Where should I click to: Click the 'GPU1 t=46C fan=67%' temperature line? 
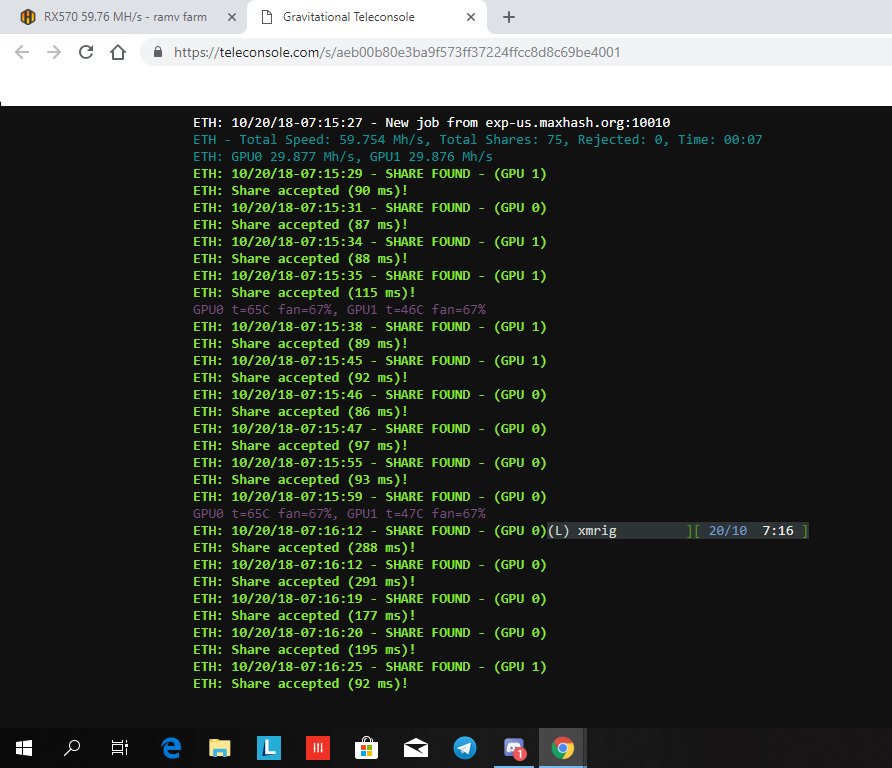pyautogui.click(x=339, y=309)
